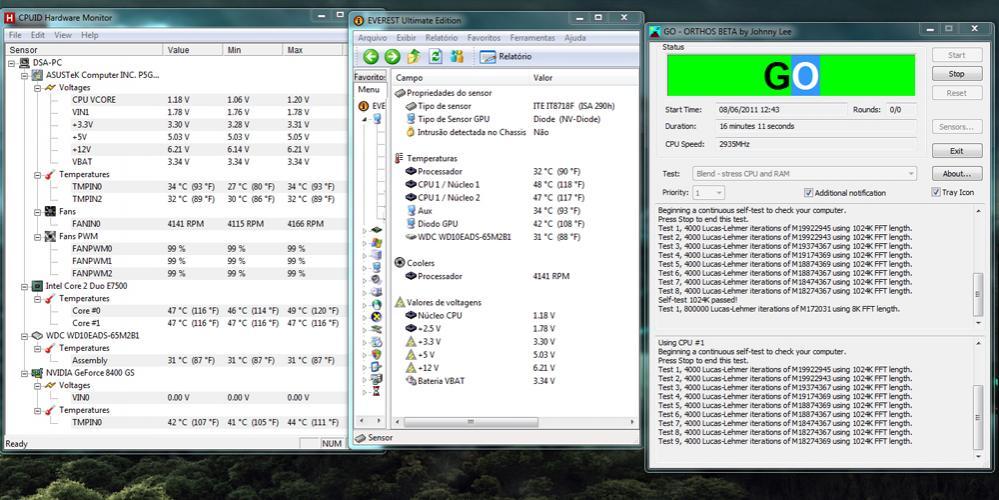The width and height of the screenshot is (999, 500).
Task: Open the Help menu in HWMonitor
Action: (90, 35)
